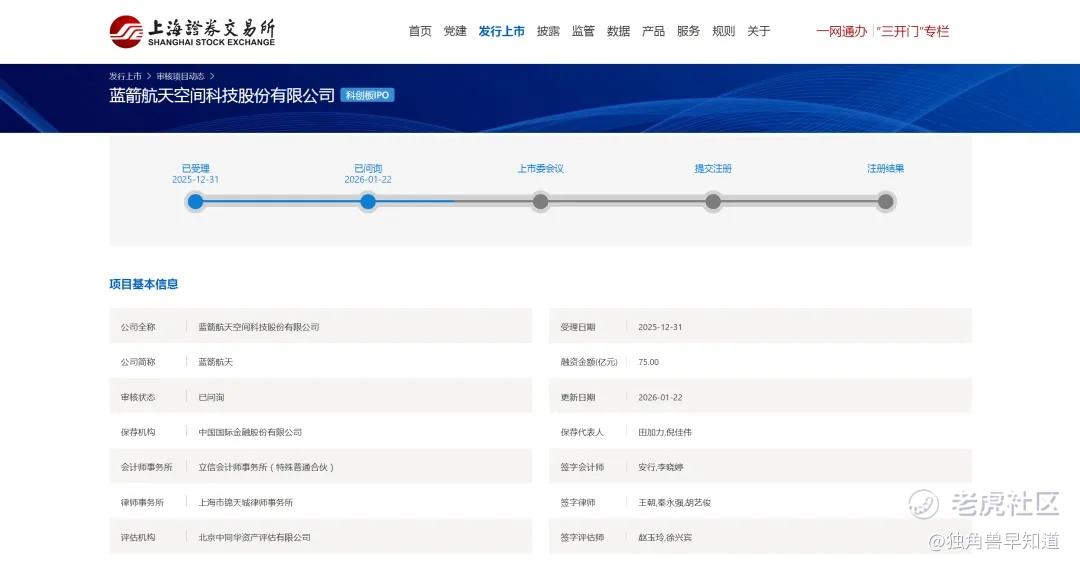Click the 受理日期 row label

(x=578, y=327)
